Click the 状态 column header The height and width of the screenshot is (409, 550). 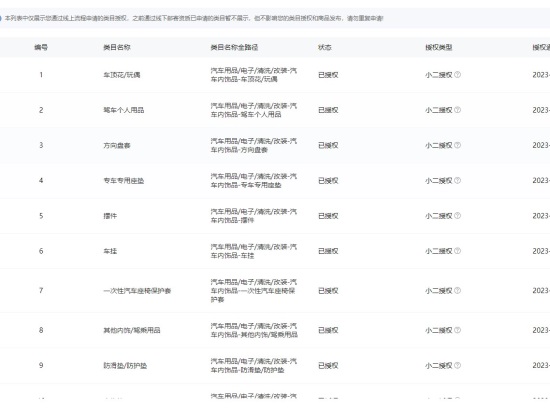(x=324, y=47)
